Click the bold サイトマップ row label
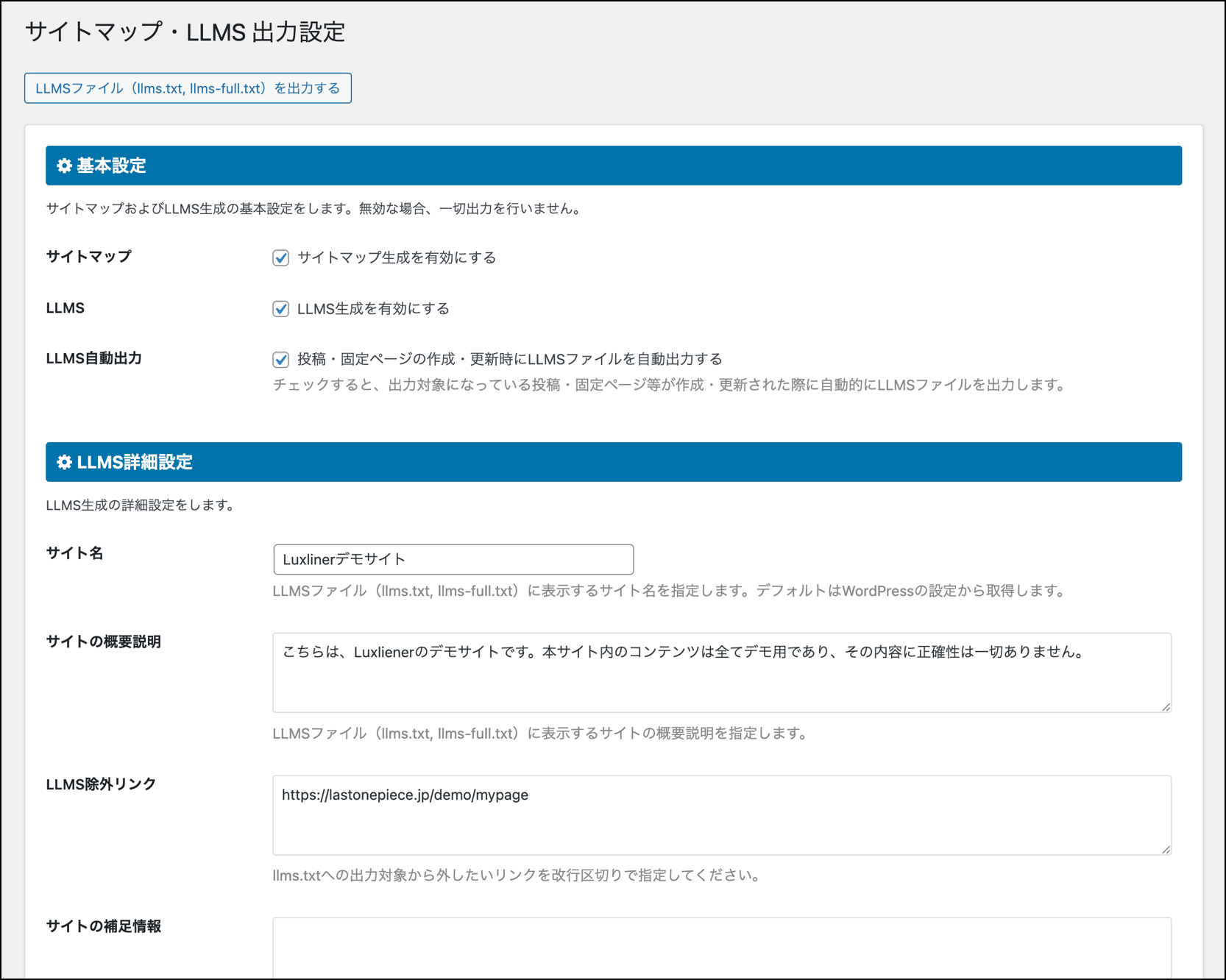The height and width of the screenshot is (980, 1226). 88,257
